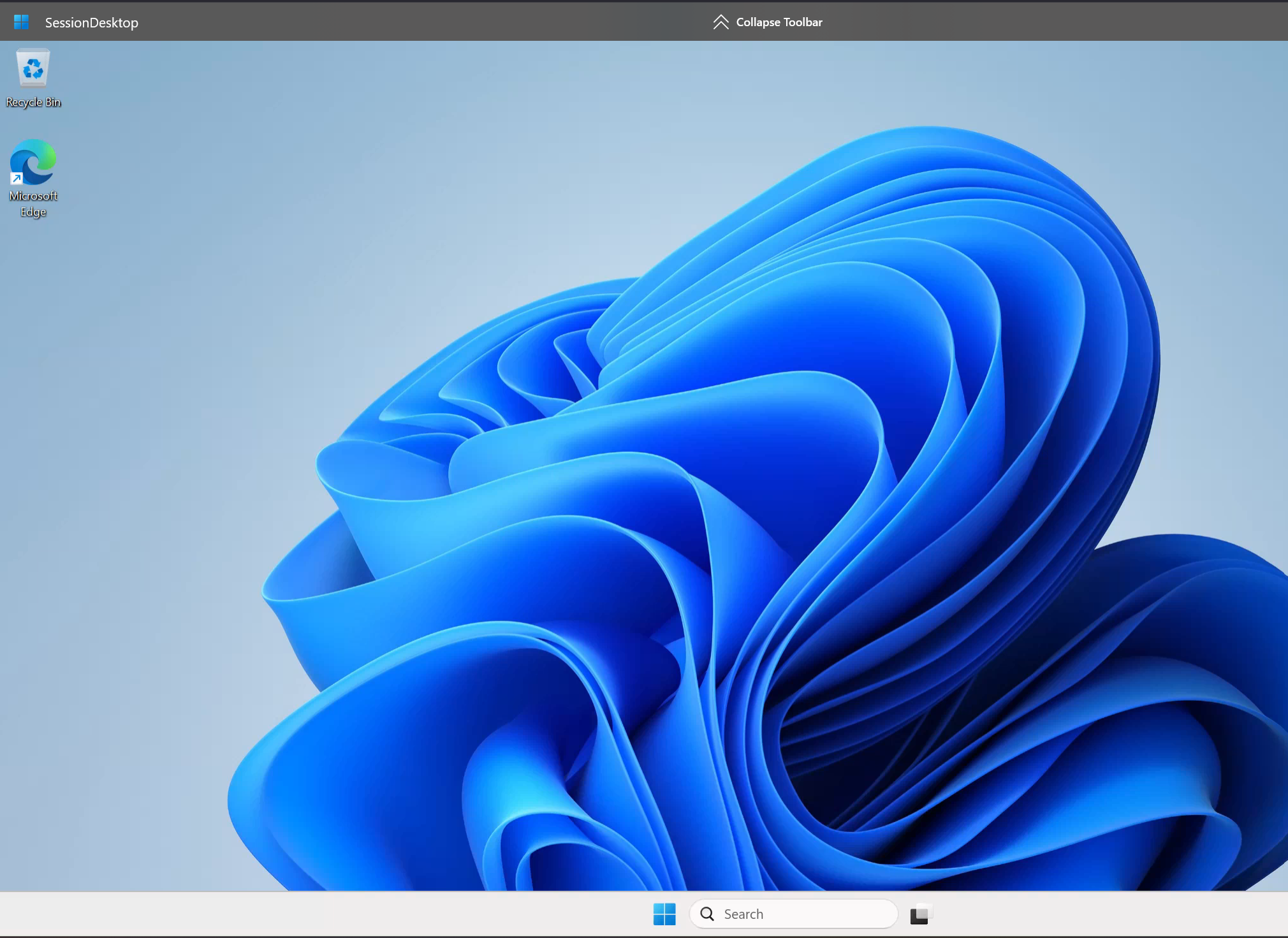Click the double-chevron Collapse Toolbar icon
1288x938 pixels.
[721, 22]
